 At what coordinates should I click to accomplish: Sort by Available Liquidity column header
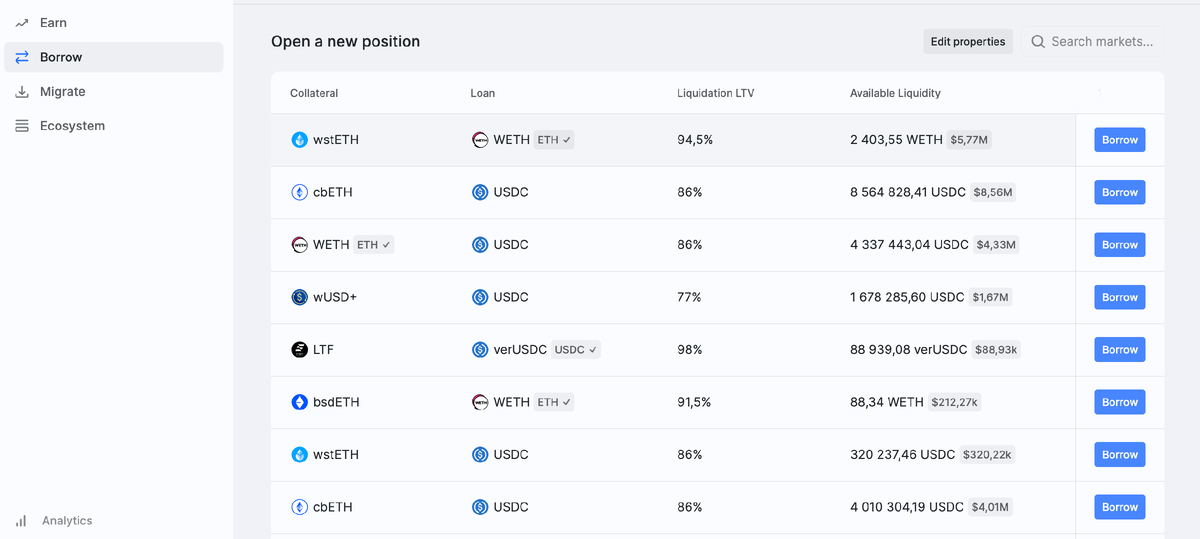point(895,93)
